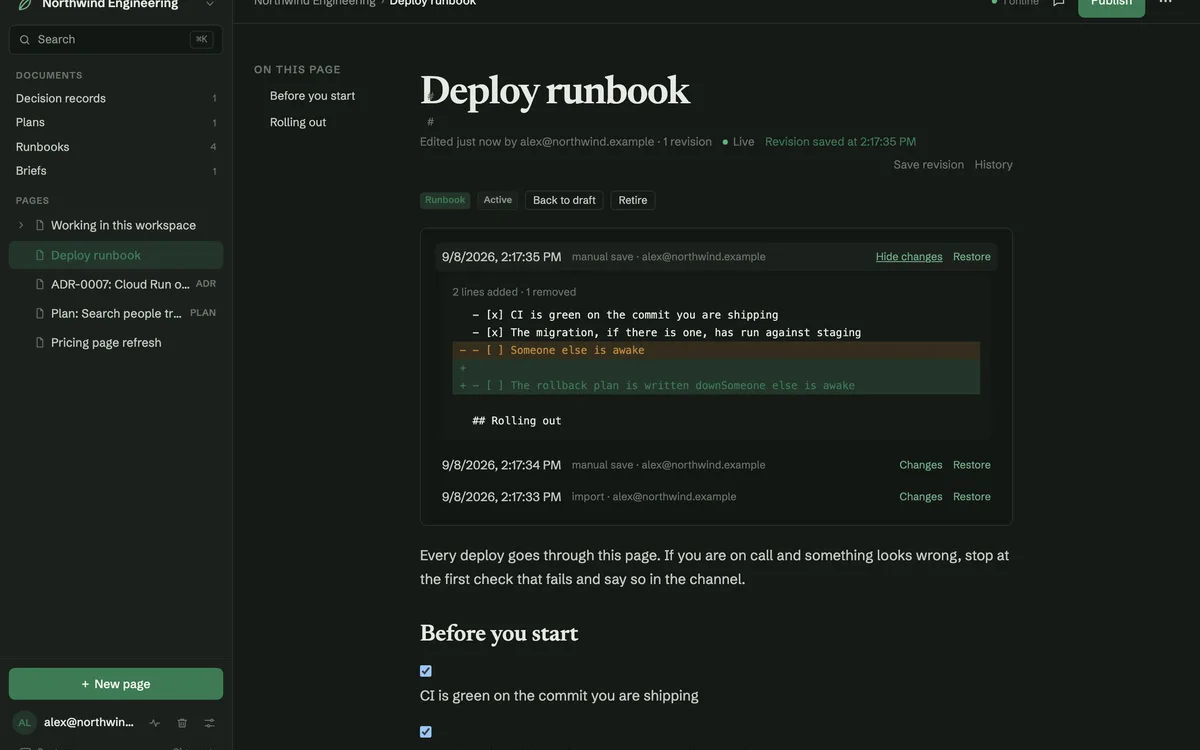
Task: Restore the 2:17:33 PM import revision
Action: point(972,497)
